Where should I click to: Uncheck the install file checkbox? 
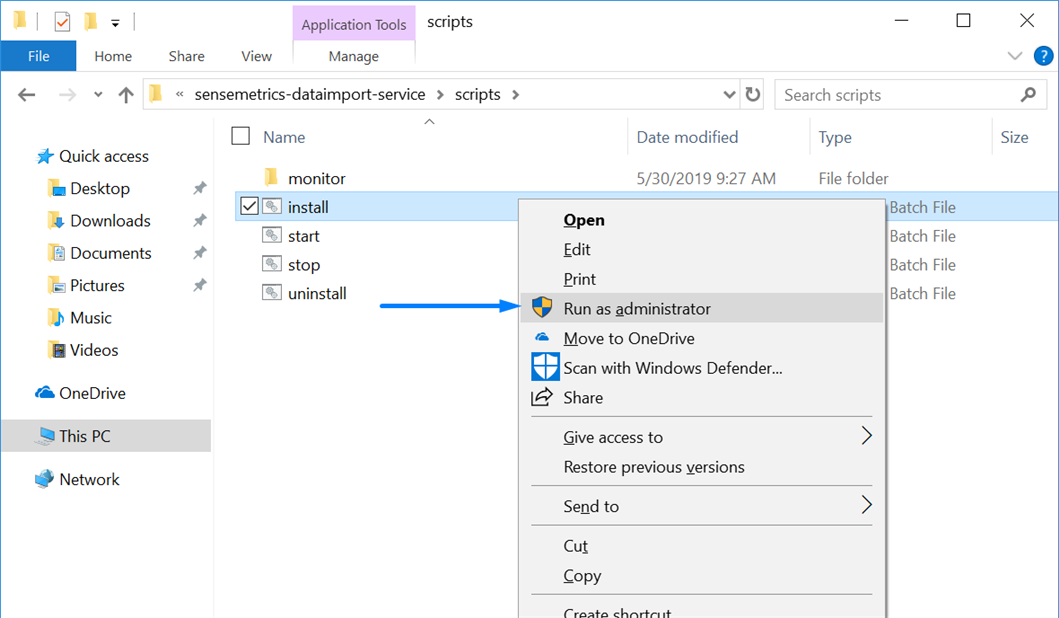(249, 207)
